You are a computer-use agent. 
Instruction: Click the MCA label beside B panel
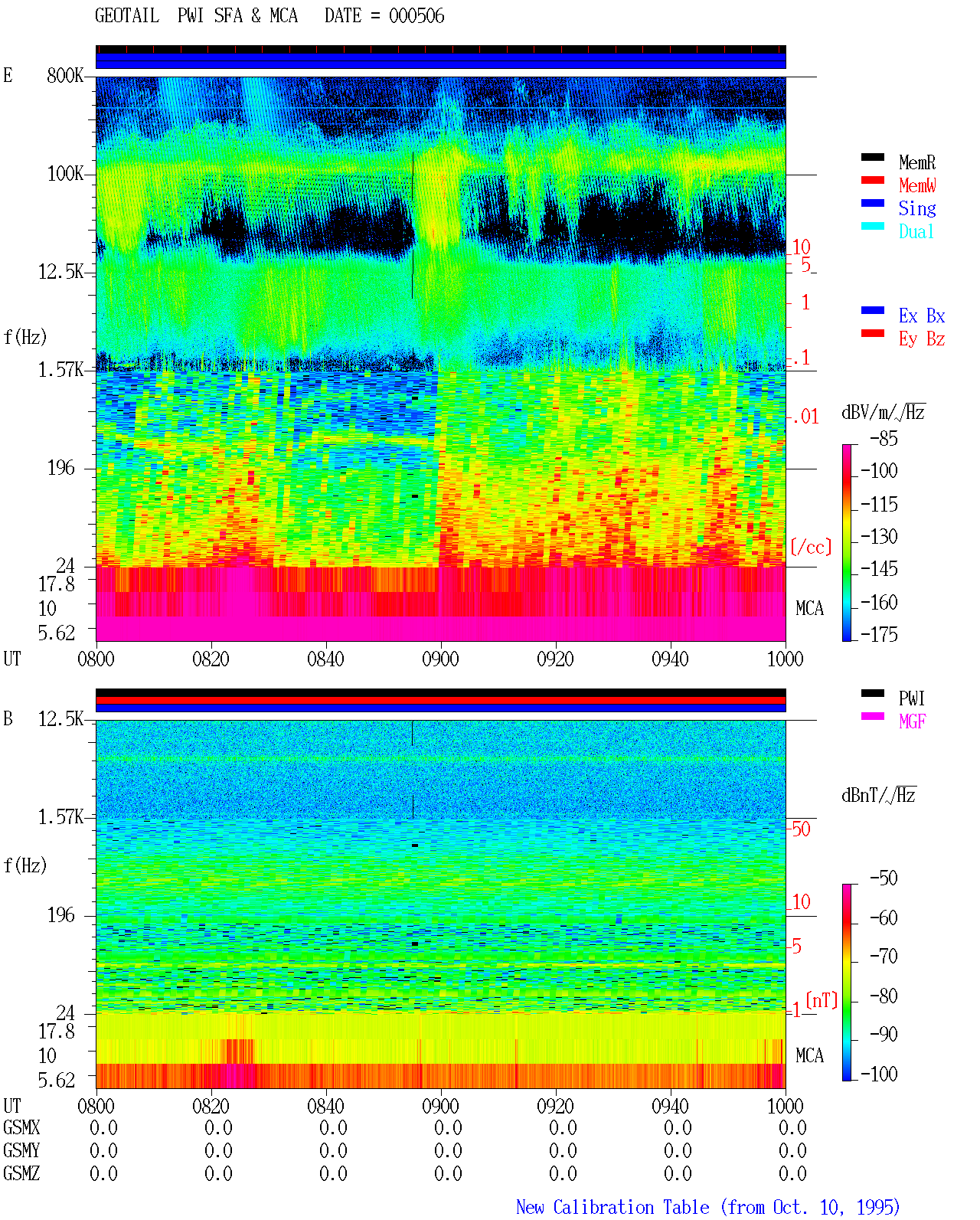[809, 1055]
